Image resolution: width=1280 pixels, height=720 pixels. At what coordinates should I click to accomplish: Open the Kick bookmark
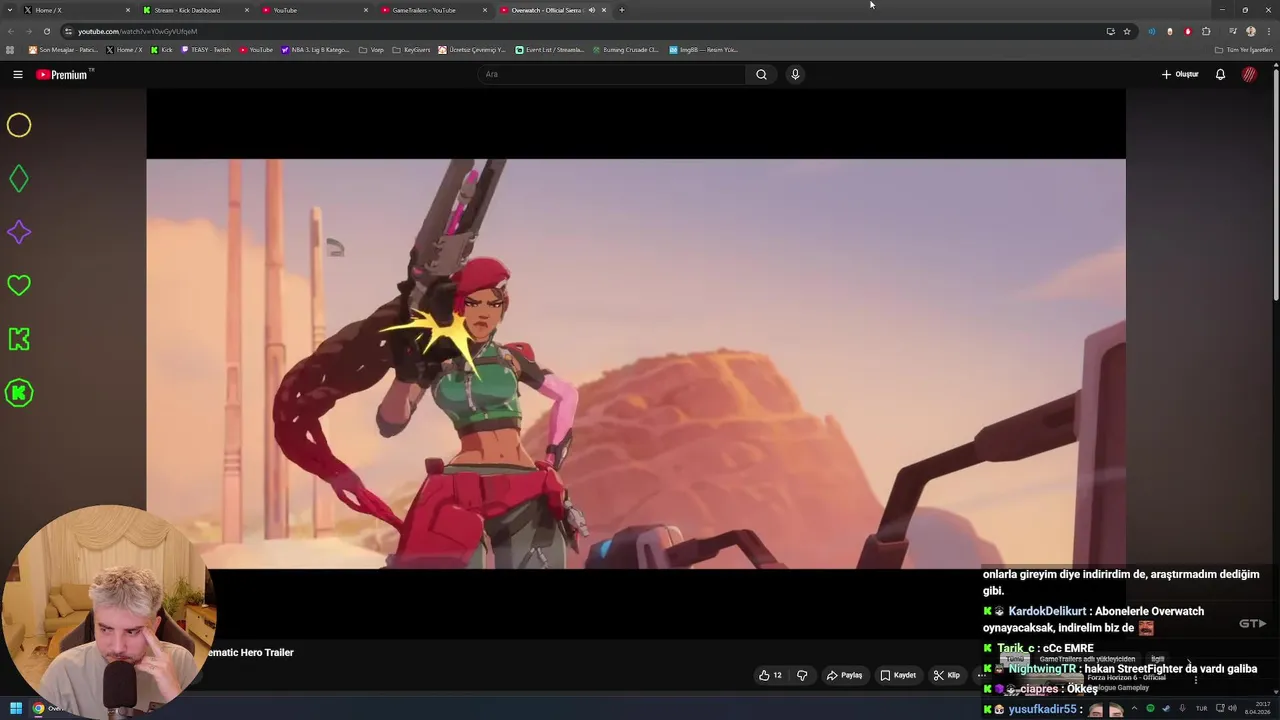coord(161,49)
